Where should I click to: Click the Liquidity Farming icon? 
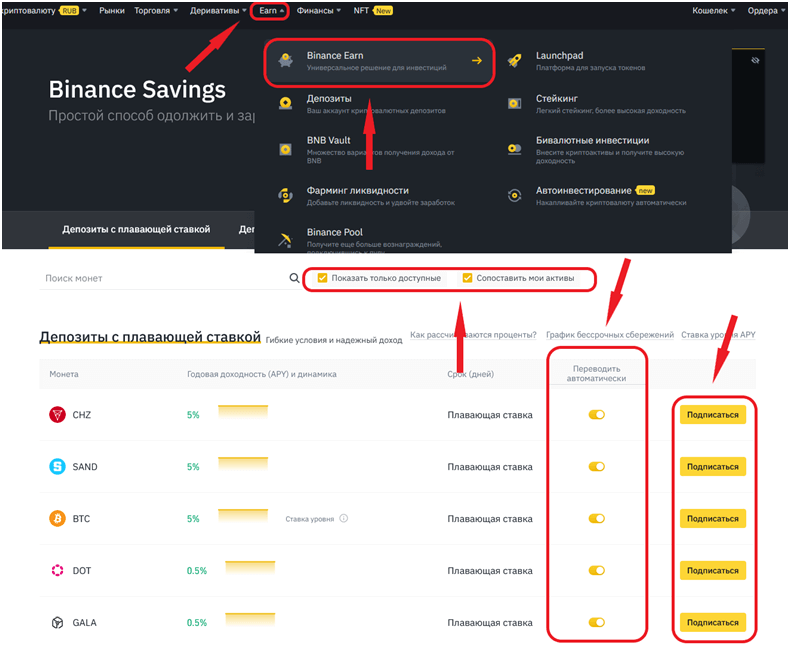point(286,195)
